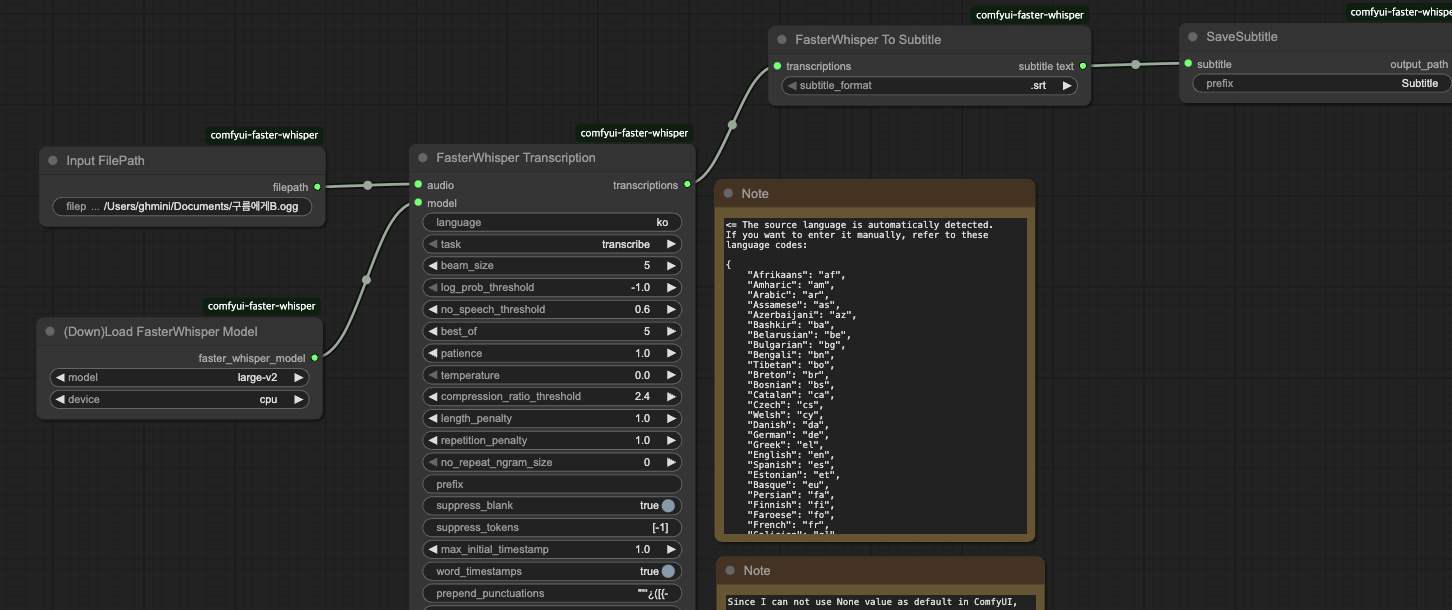Increase patience value with right arrow
The height and width of the screenshot is (610, 1452).
[671, 353]
